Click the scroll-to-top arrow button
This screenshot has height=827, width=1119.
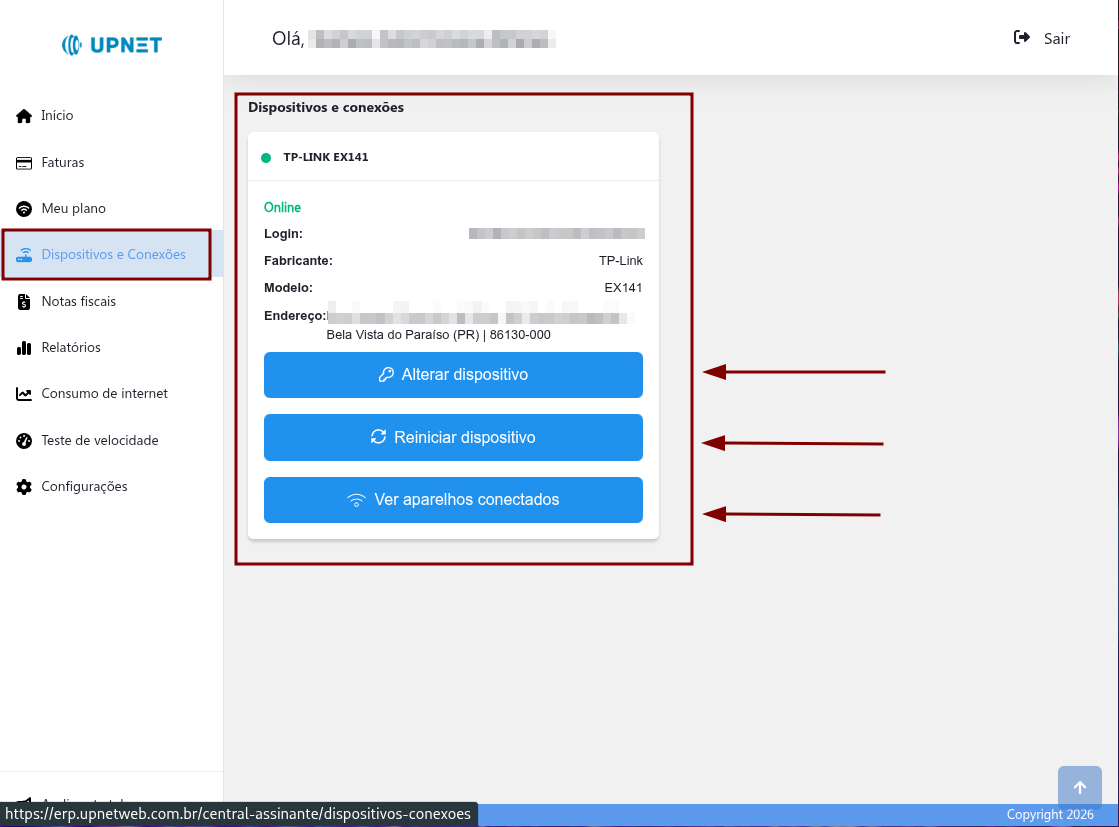[x=1080, y=787]
